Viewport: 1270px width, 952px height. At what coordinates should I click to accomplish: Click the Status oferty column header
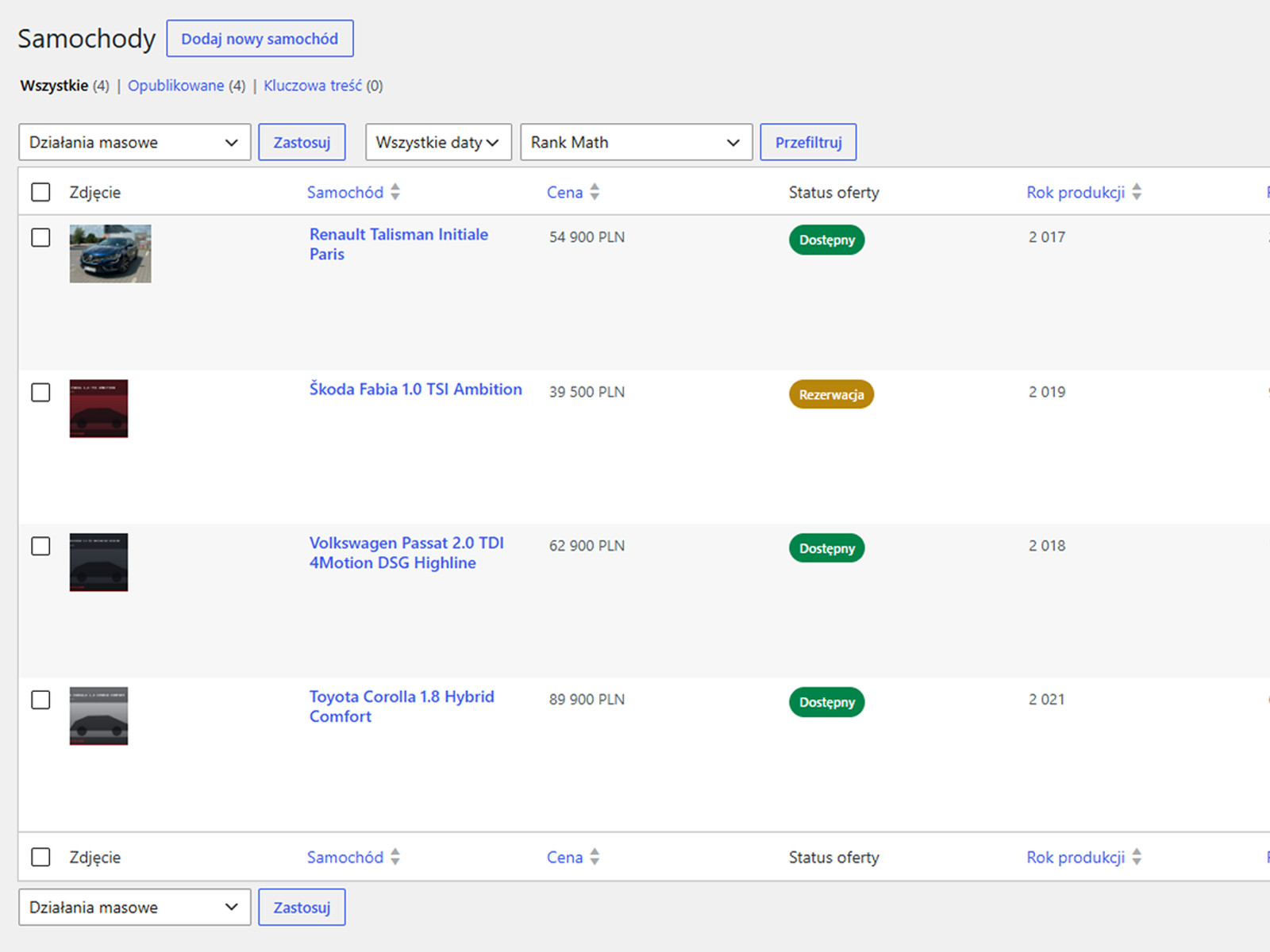834,192
